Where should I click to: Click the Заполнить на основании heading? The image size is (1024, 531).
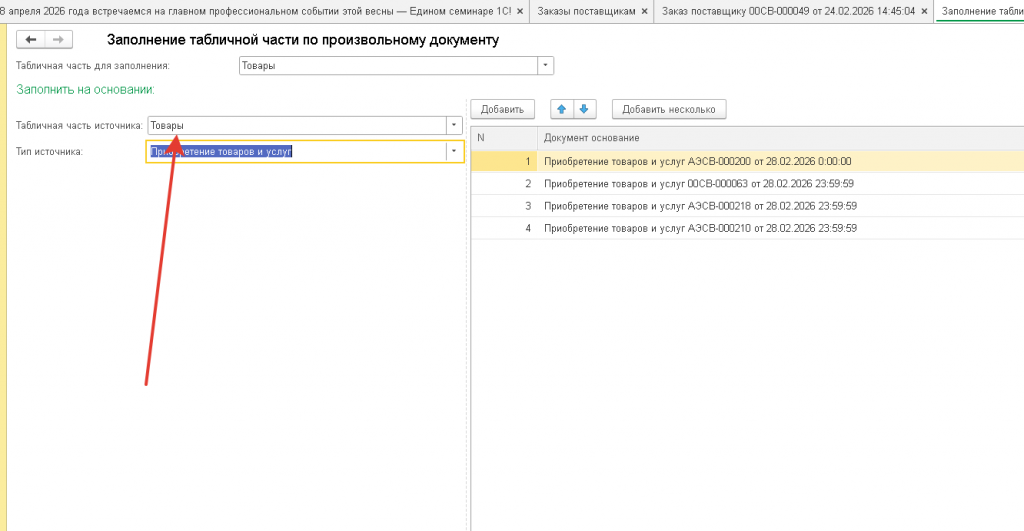click(x=86, y=89)
